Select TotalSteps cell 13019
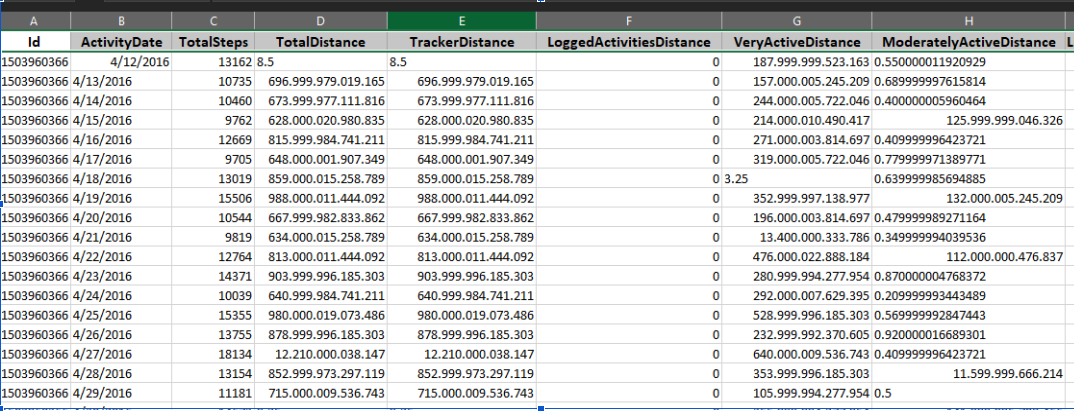The image size is (1074, 411). point(213,179)
